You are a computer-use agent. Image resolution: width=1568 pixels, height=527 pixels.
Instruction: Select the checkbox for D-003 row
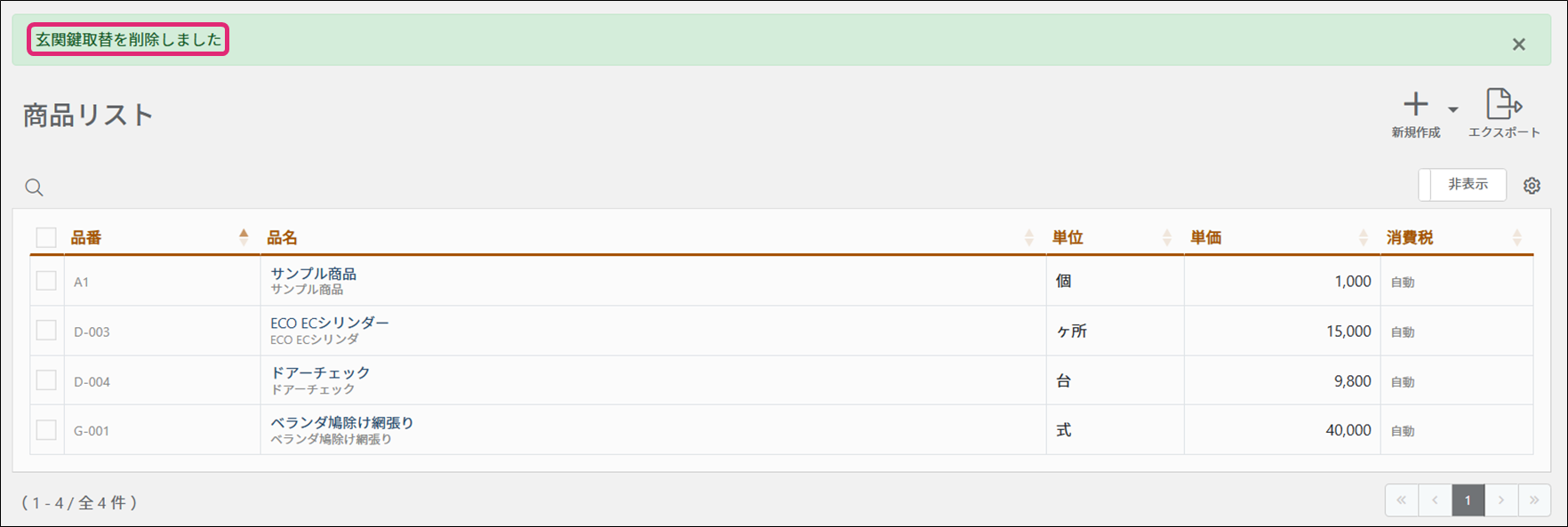coord(46,331)
